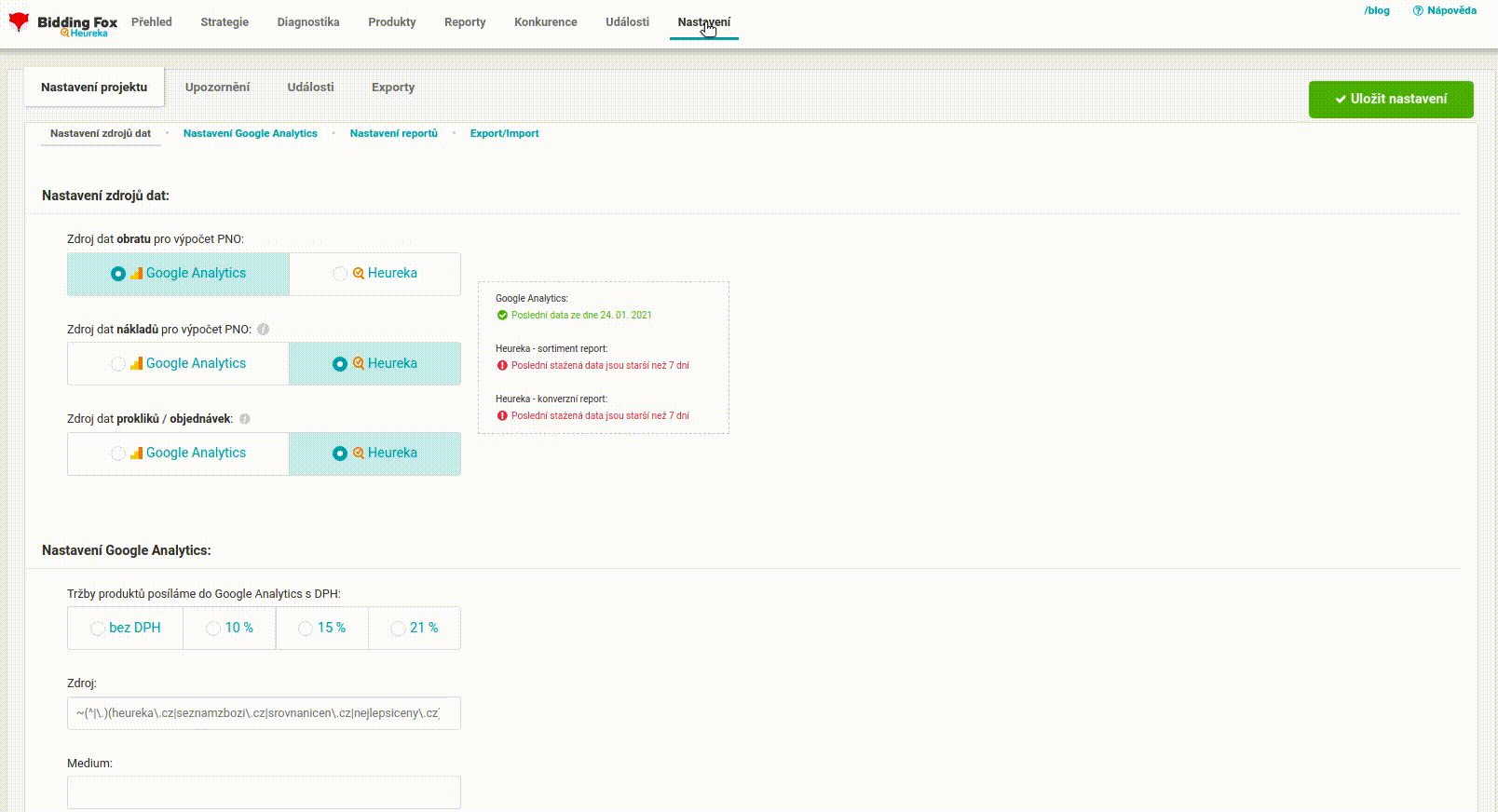The image size is (1498, 812).
Task: Select Heureka for prokliků / objednávek source
Action: (374, 453)
